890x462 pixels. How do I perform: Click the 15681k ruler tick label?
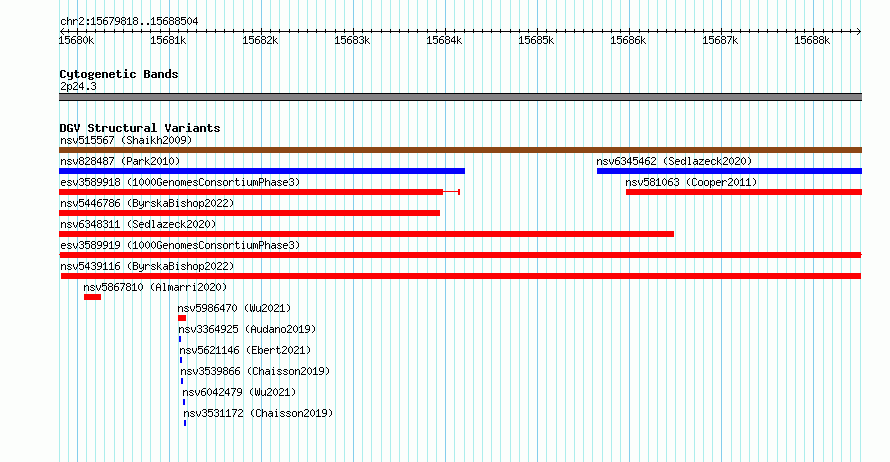tap(168, 40)
